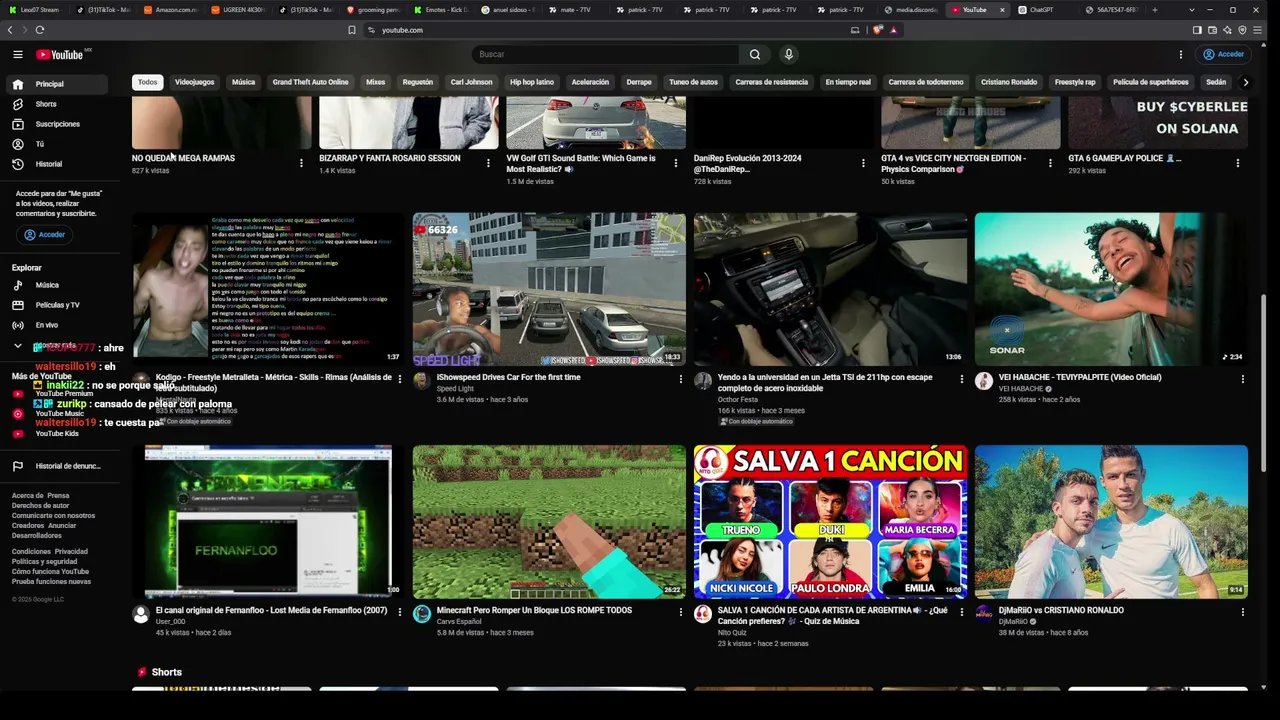This screenshot has width=1280, height=720.
Task: Select the Grand Theft Auto Online chip
Action: [x=311, y=82]
